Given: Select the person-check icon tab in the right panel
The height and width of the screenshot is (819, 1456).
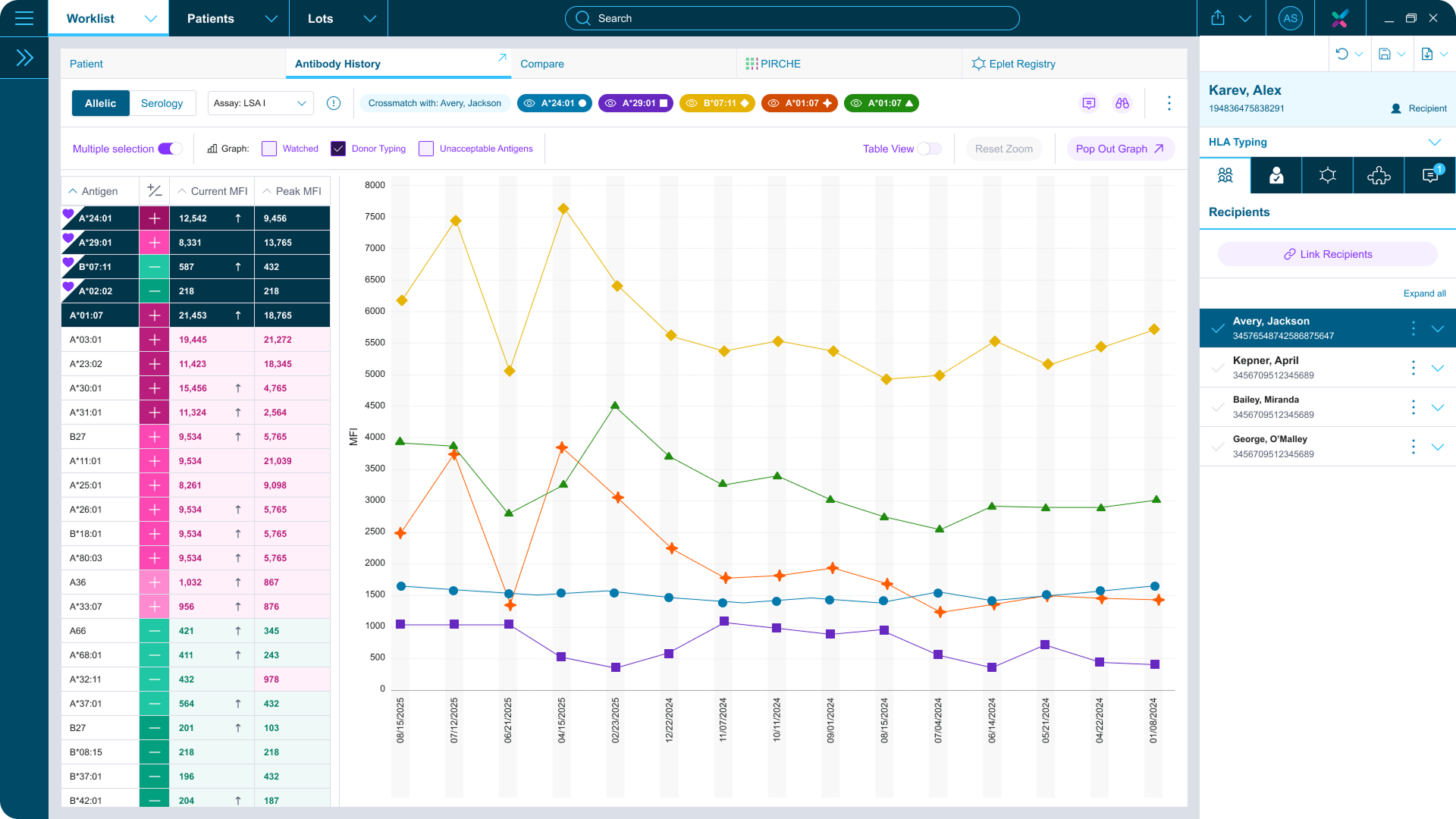Looking at the screenshot, I should pyautogui.click(x=1276, y=175).
